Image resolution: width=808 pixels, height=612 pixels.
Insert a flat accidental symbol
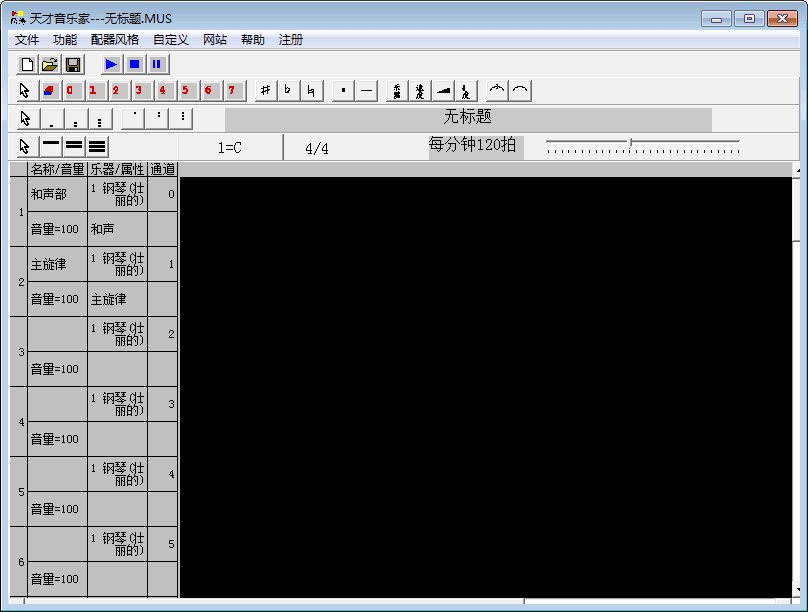coord(288,91)
